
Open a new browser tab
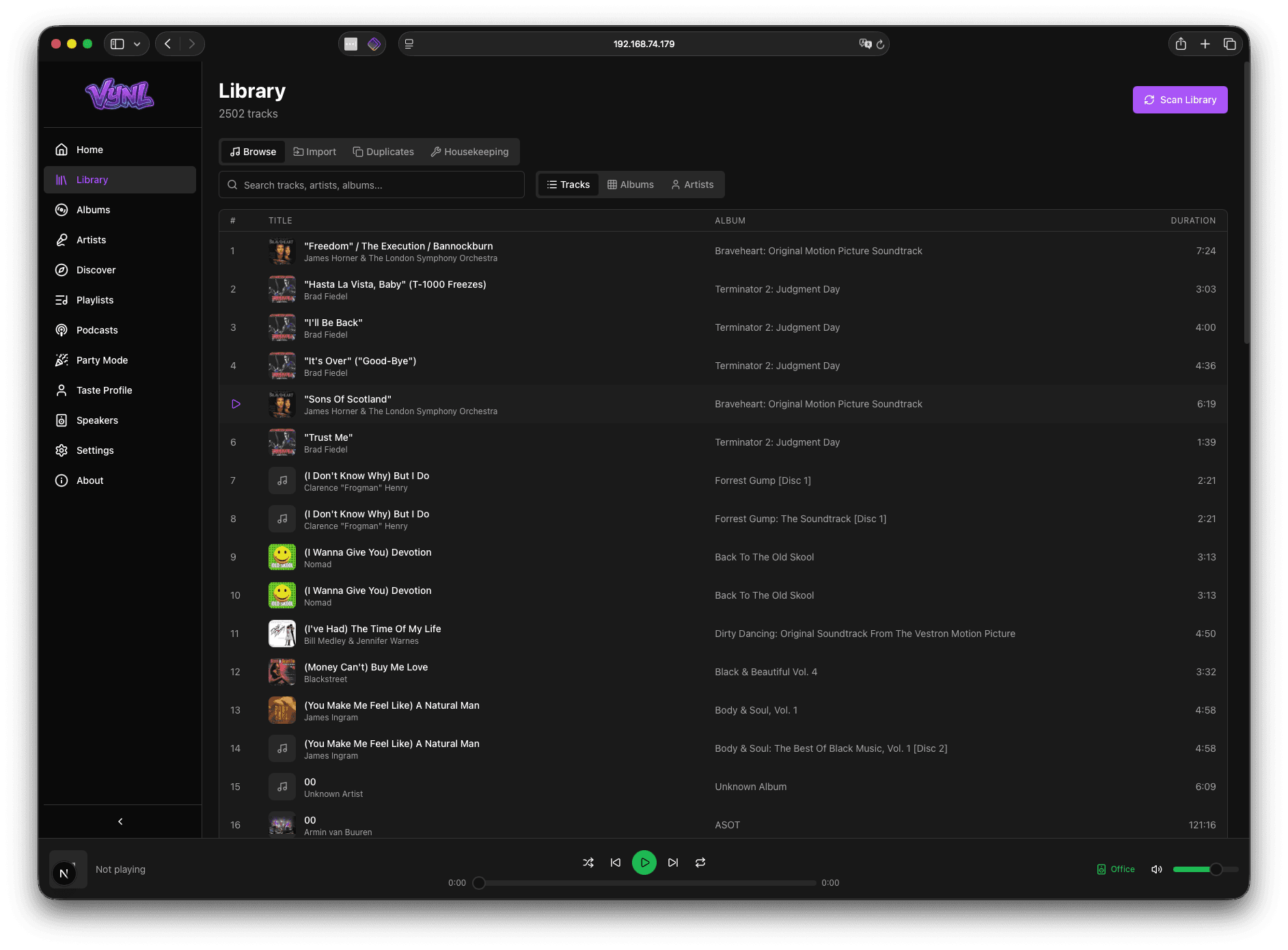[x=1205, y=44]
